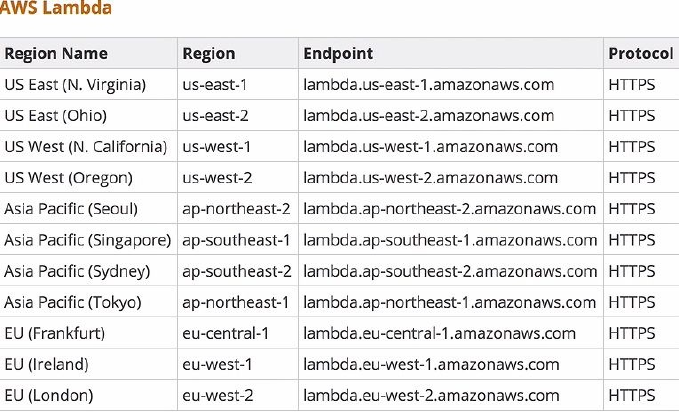This screenshot has width=679, height=412.
Task: Click the US West (Oregon) row name
Action: pos(70,178)
